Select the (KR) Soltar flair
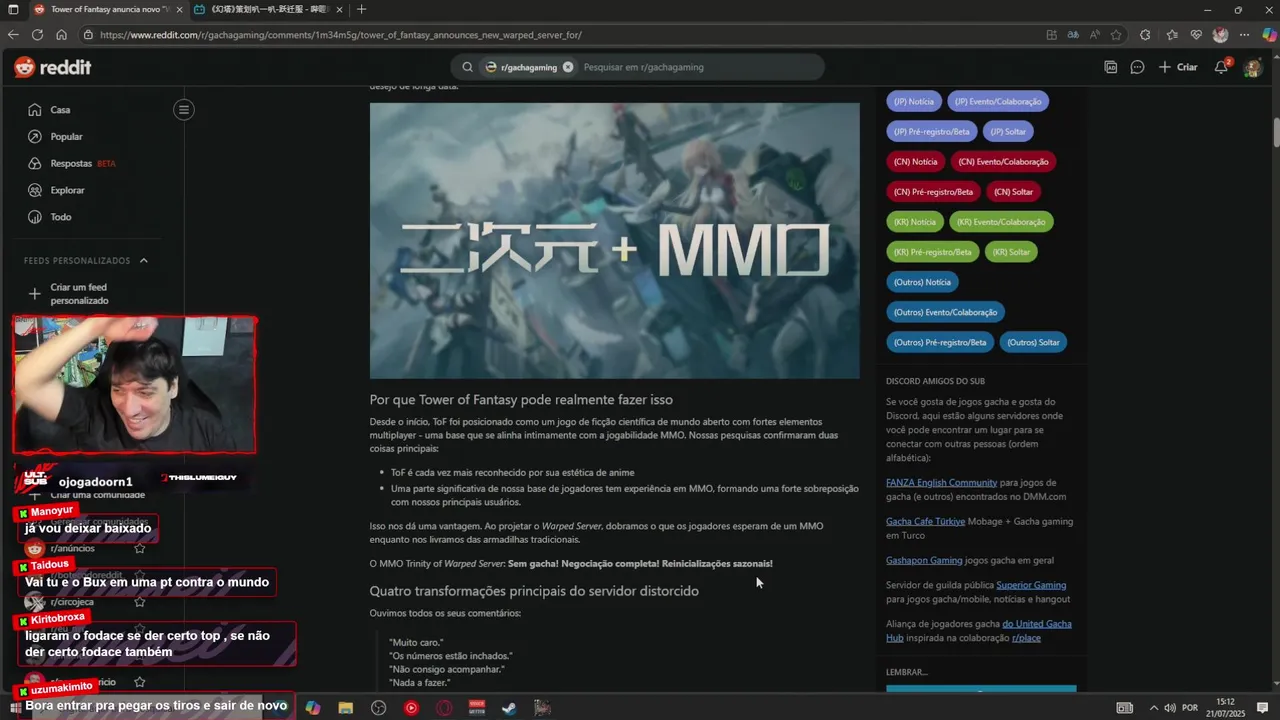1280x720 pixels. [x=1011, y=251]
